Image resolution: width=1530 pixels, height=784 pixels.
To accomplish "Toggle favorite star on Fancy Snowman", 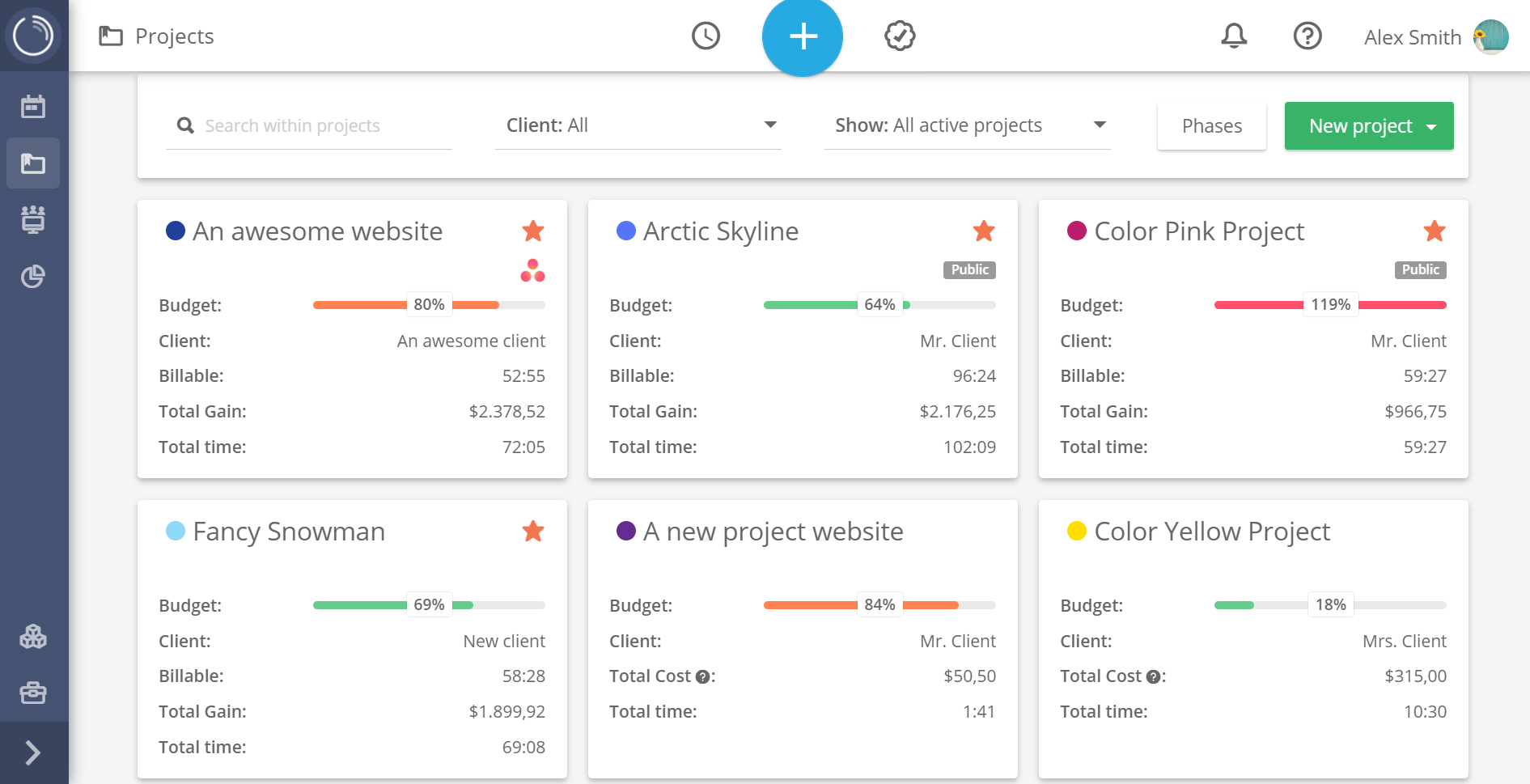I will (x=533, y=532).
